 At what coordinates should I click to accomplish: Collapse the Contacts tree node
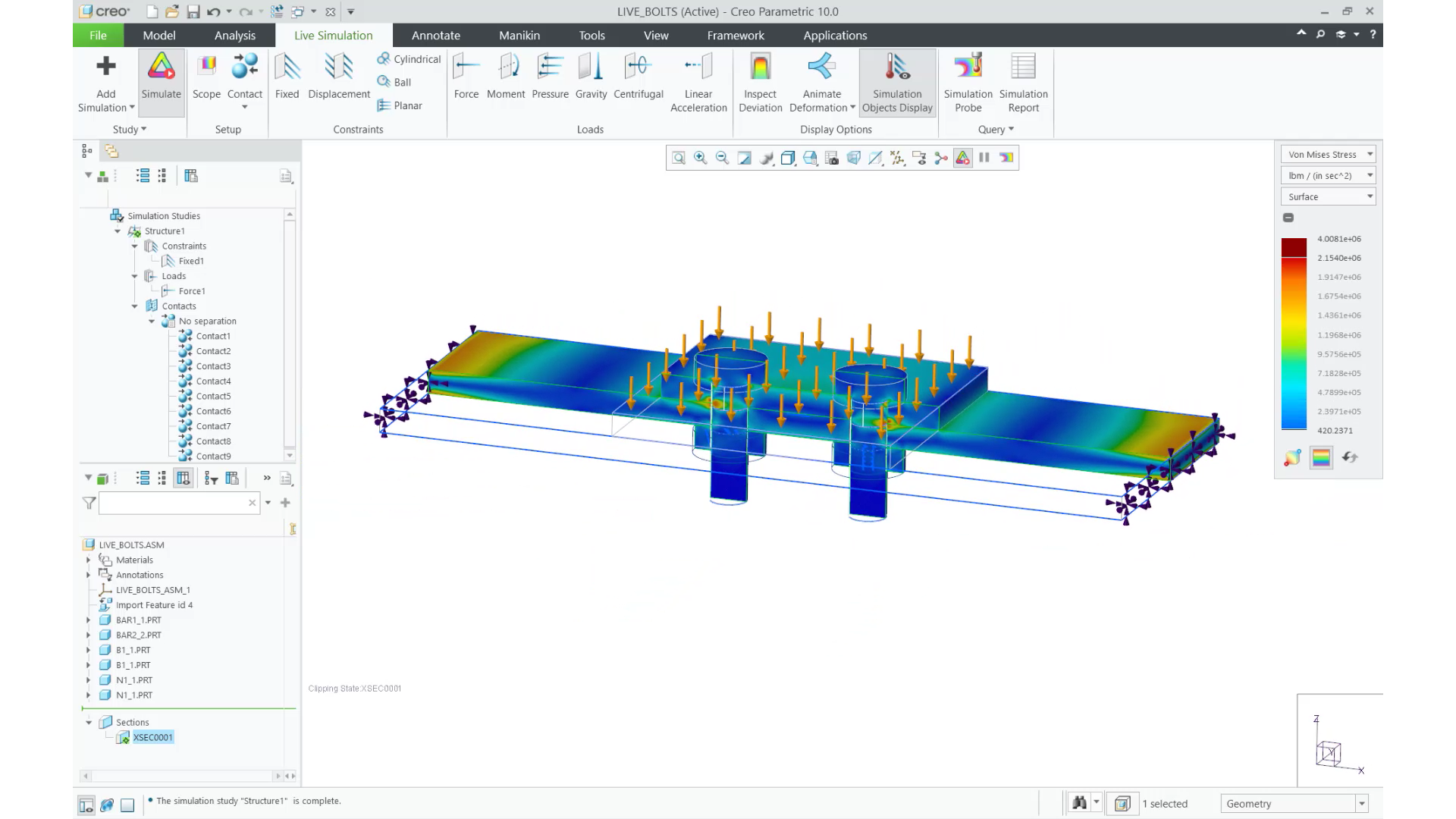[x=135, y=306]
